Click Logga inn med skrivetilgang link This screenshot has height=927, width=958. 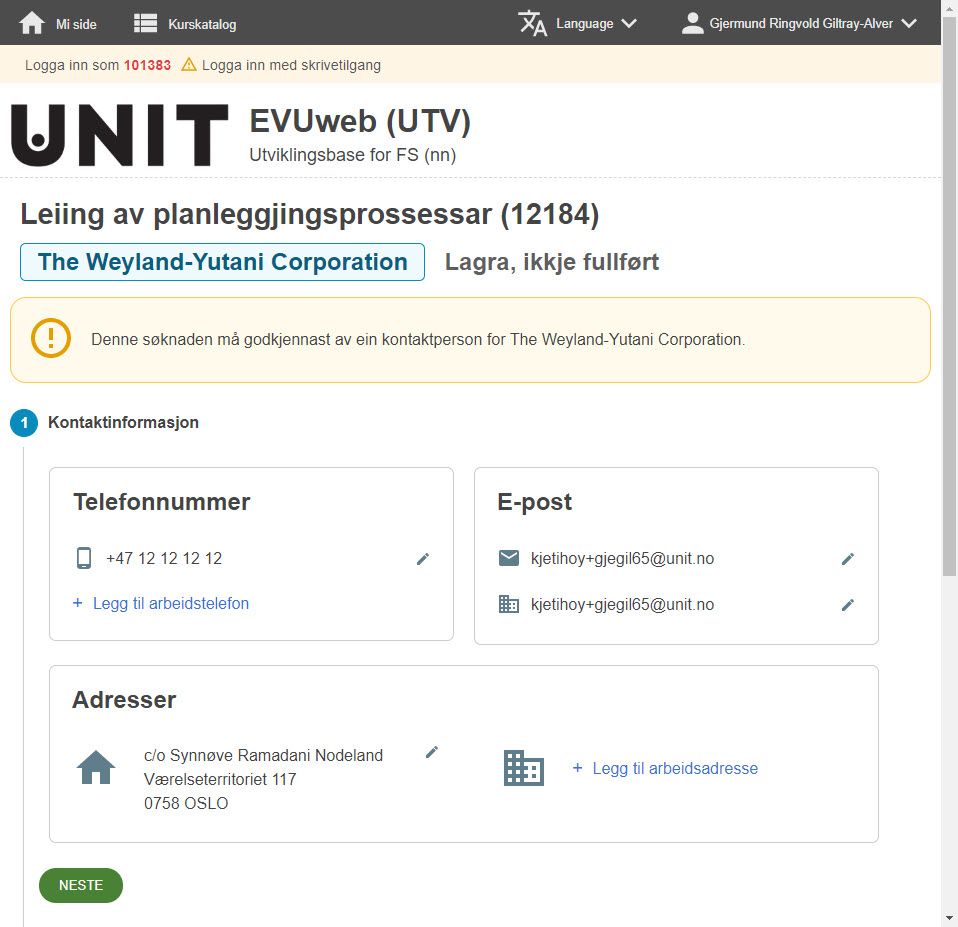(291, 65)
